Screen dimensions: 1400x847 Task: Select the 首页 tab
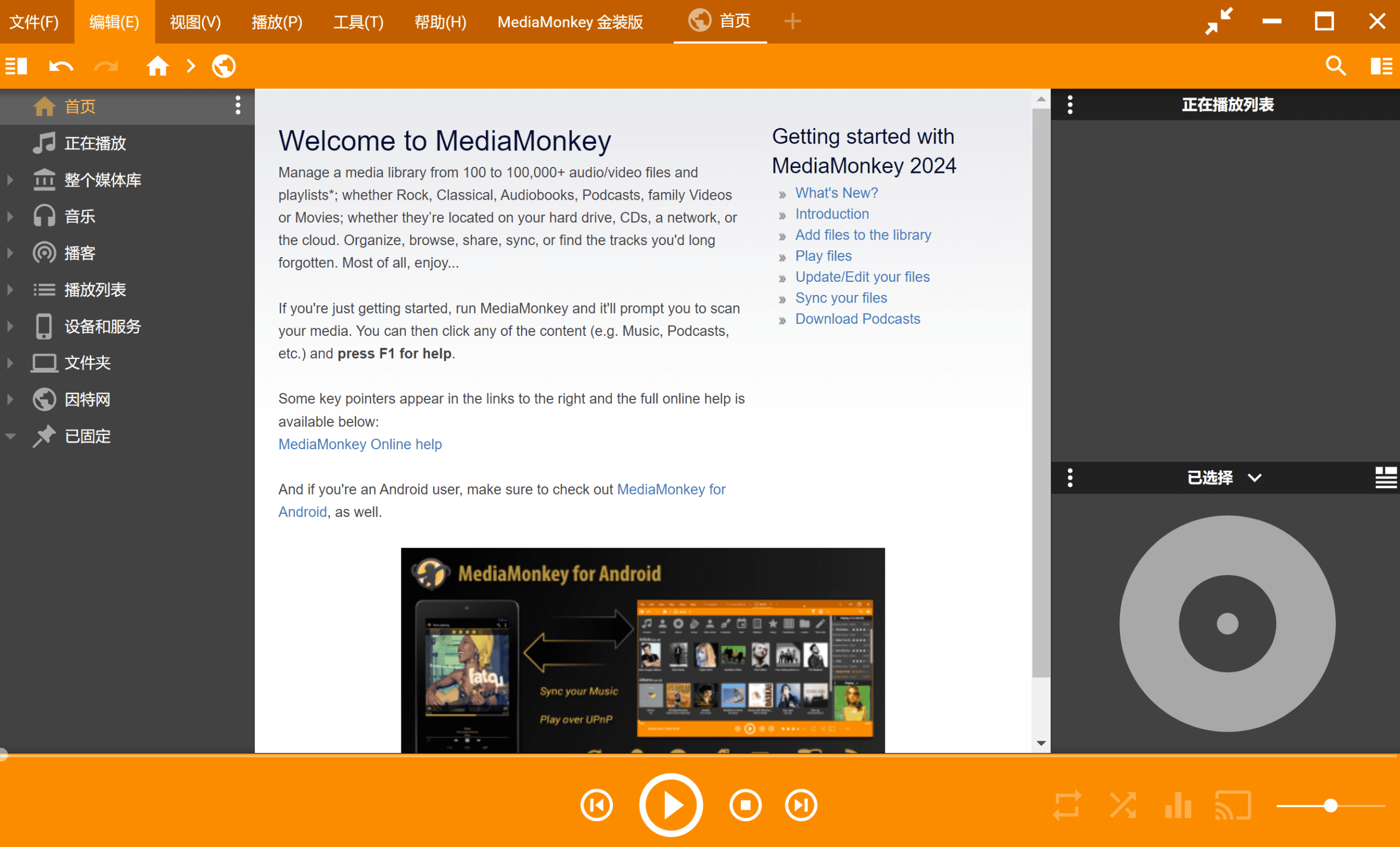click(x=720, y=21)
